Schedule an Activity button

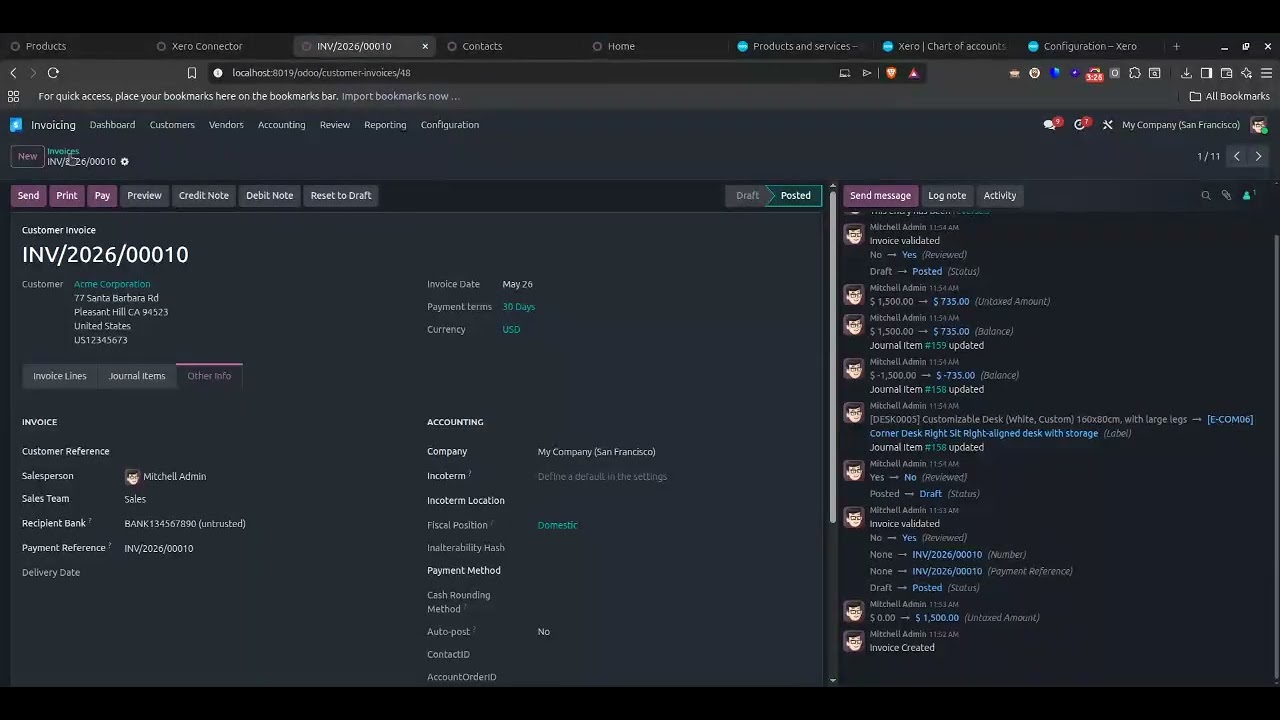pyautogui.click(x=1000, y=196)
